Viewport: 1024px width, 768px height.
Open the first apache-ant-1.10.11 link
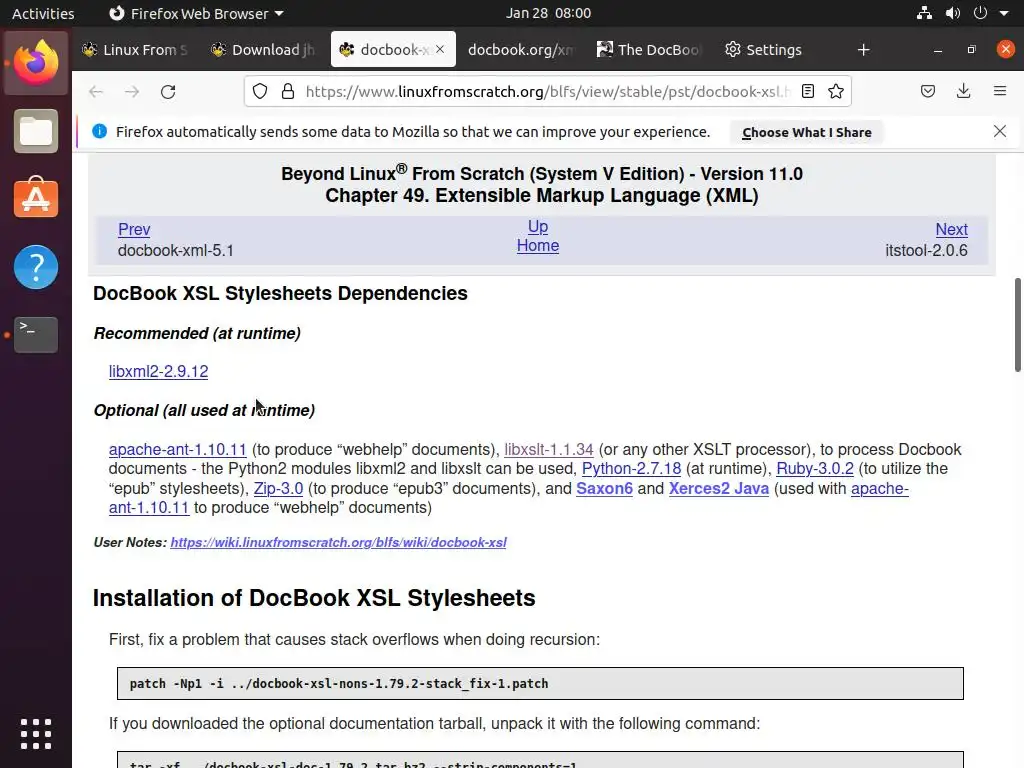pyautogui.click(x=178, y=449)
